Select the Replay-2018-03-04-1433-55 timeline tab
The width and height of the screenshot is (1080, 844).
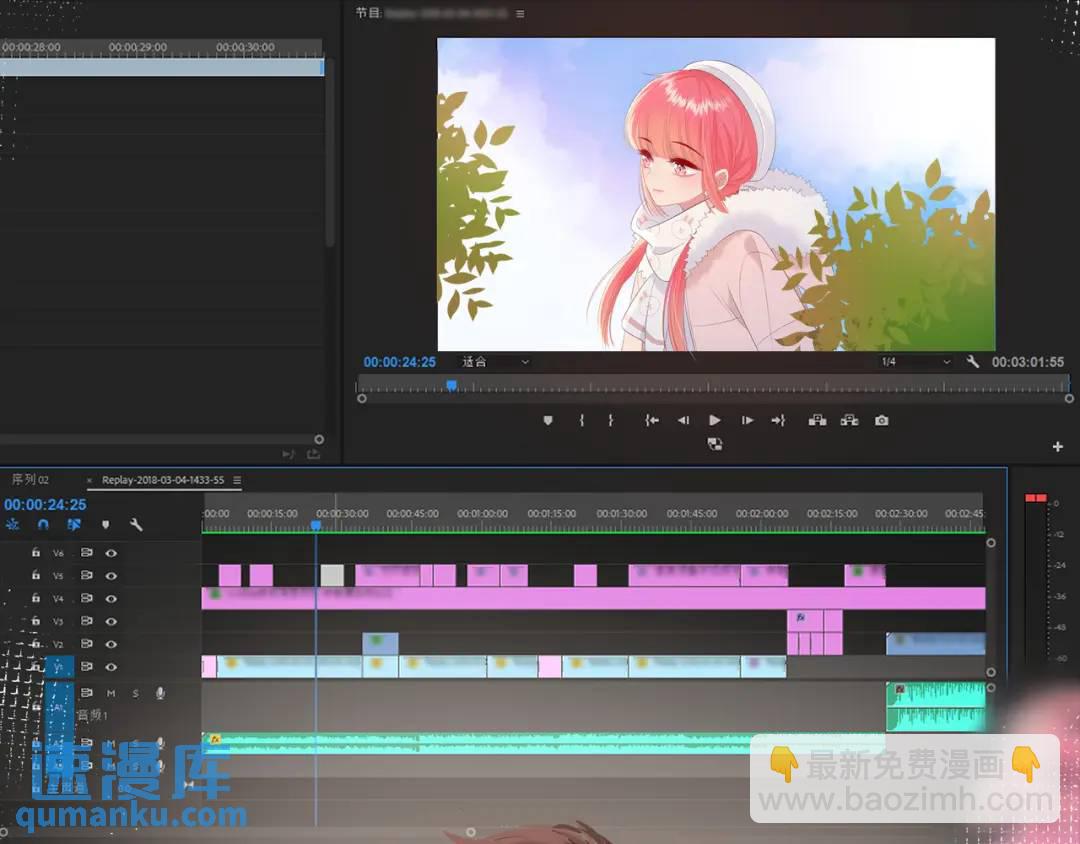[x=162, y=481]
